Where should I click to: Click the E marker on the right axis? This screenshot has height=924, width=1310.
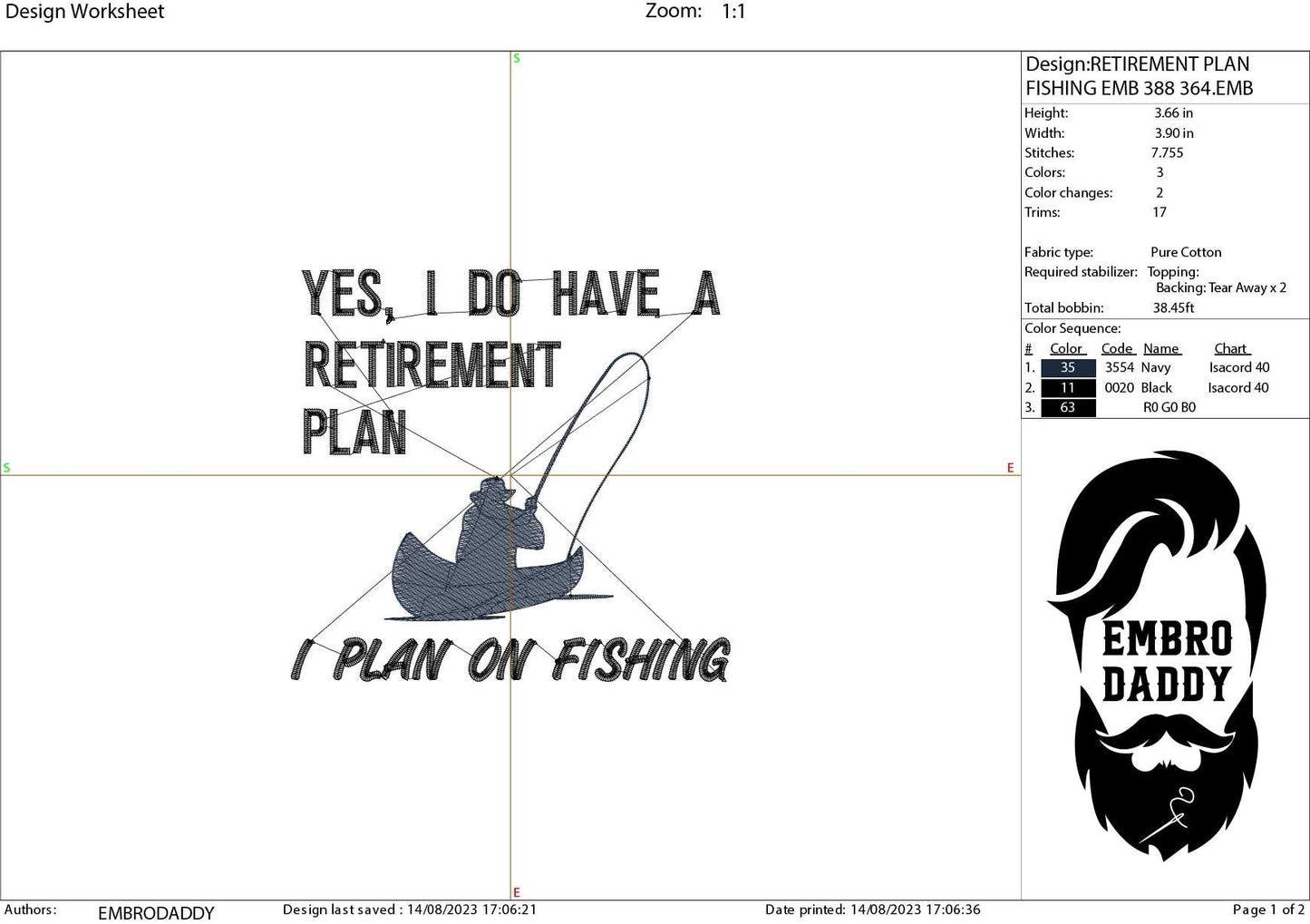click(1009, 468)
